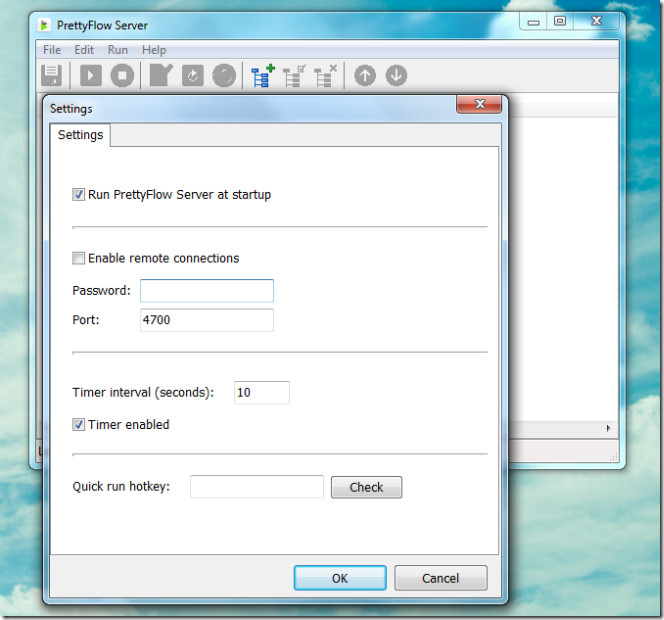
Task: Click the round gray circle toolbar icon
Action: pyautogui.click(x=224, y=75)
